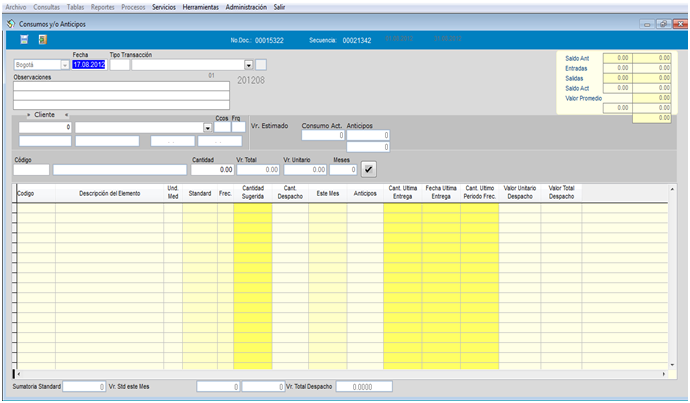Open the Reportes menu
This screenshot has width=690, height=403.
[103, 7]
